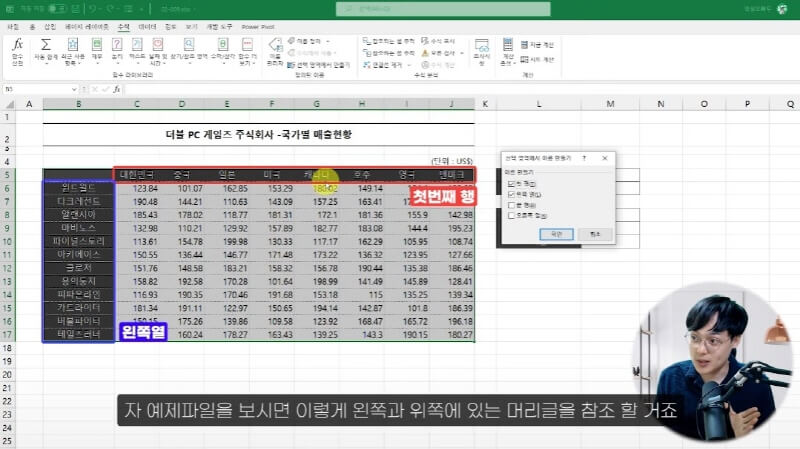Expand the Define Name dropdown arrow
Viewport: 800px width, 449px height.
328,41
